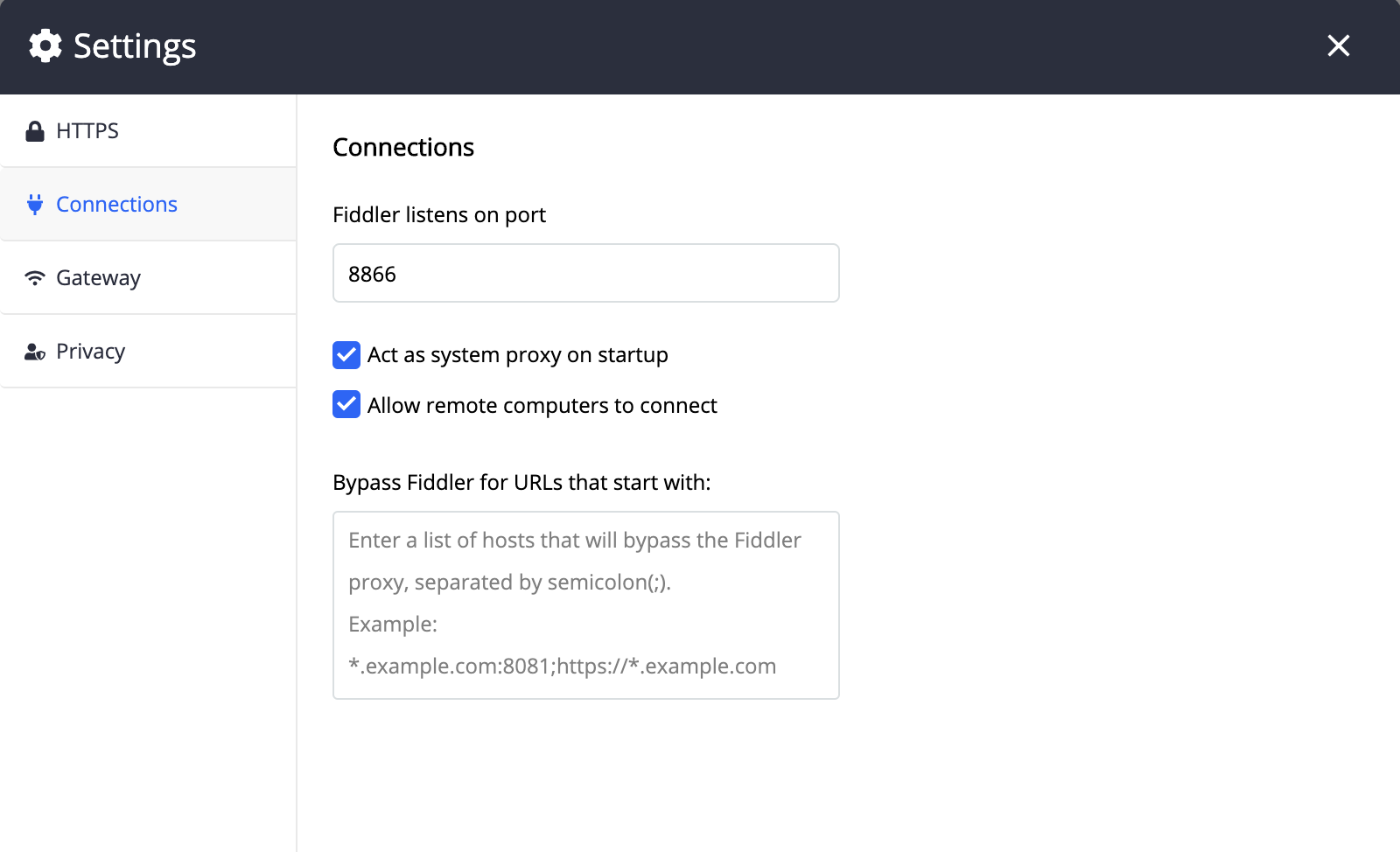The height and width of the screenshot is (852, 1400).
Task: Select the port number 8866
Action: click(372, 273)
